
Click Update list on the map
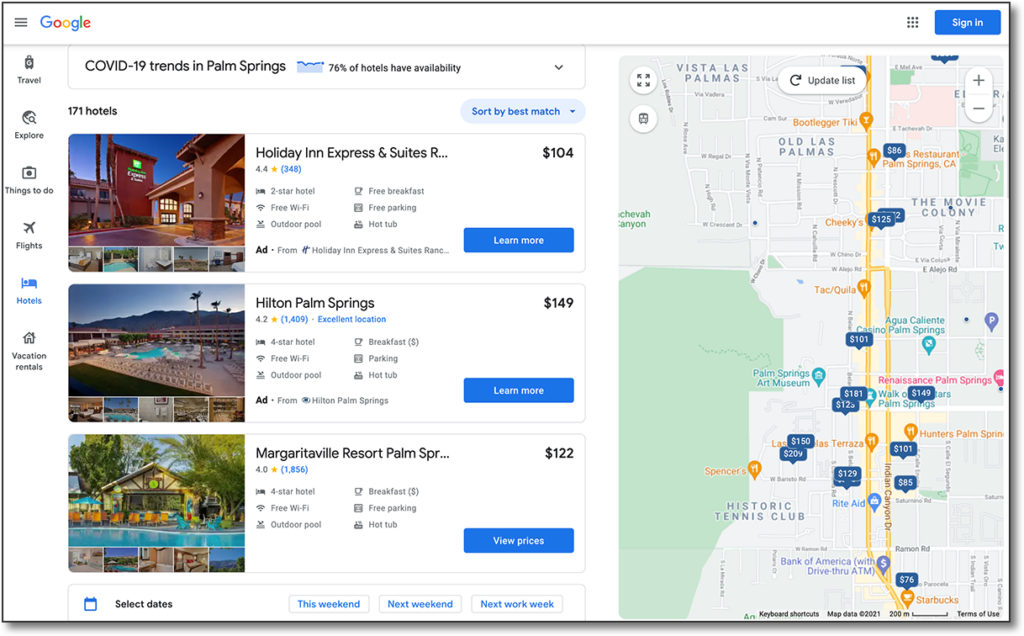pyautogui.click(x=822, y=80)
